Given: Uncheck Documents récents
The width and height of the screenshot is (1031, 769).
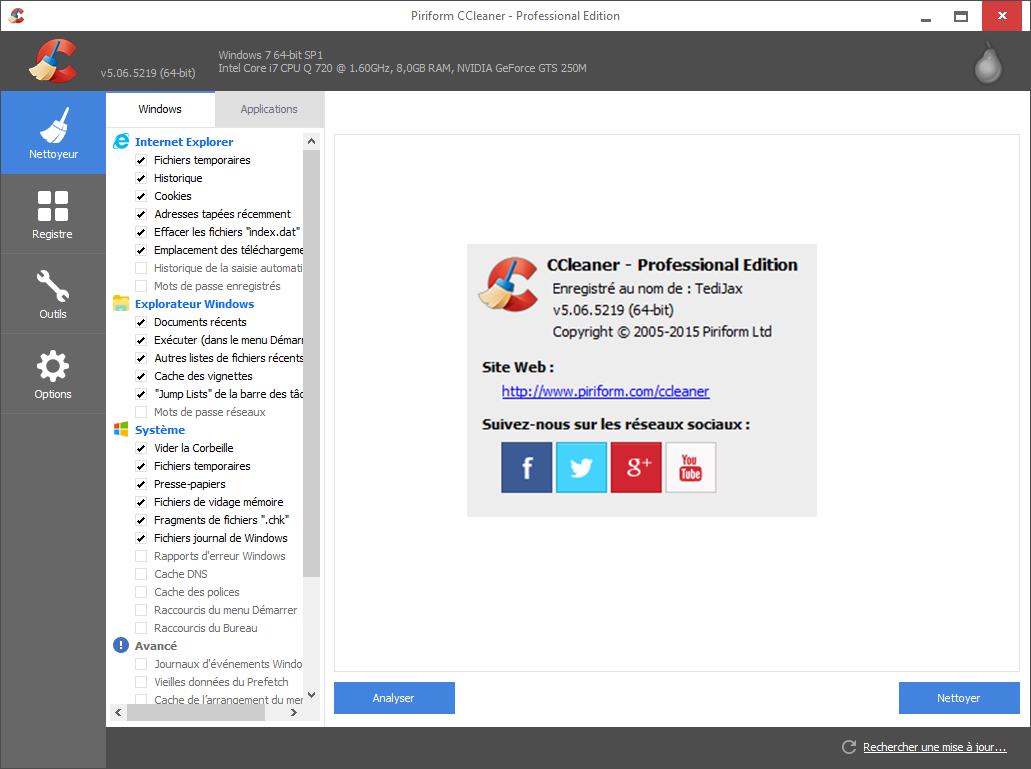Looking at the screenshot, I should (141, 322).
